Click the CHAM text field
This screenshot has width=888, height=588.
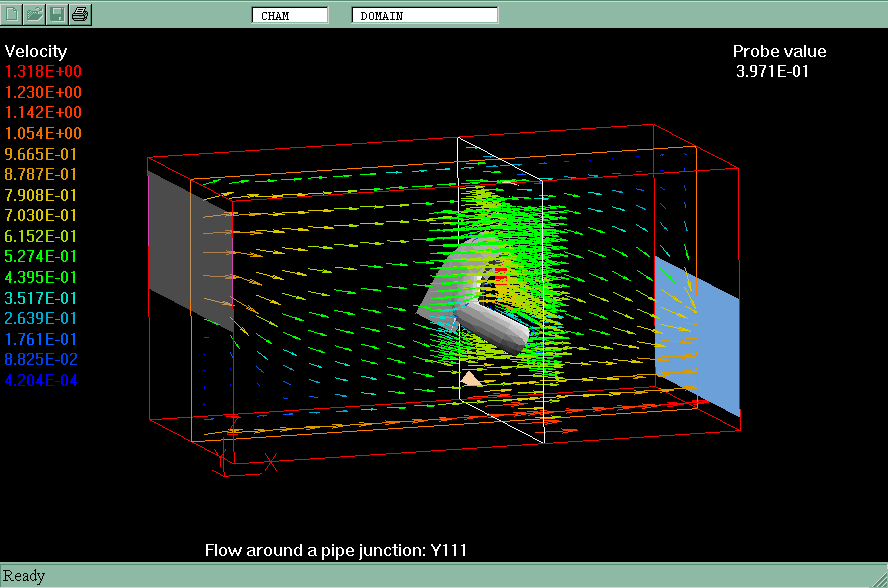(x=289, y=15)
